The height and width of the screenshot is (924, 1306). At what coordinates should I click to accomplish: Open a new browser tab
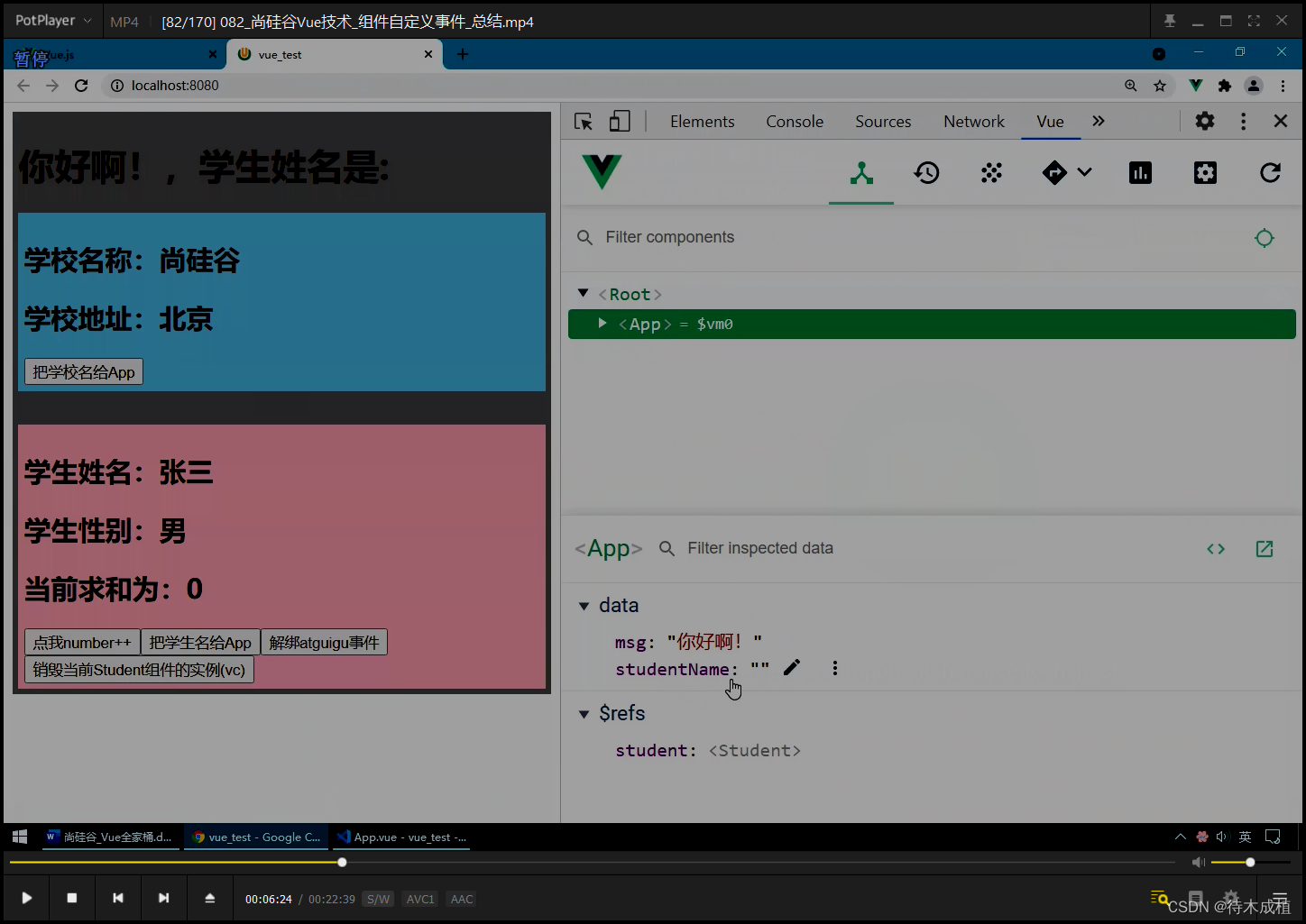[x=463, y=54]
